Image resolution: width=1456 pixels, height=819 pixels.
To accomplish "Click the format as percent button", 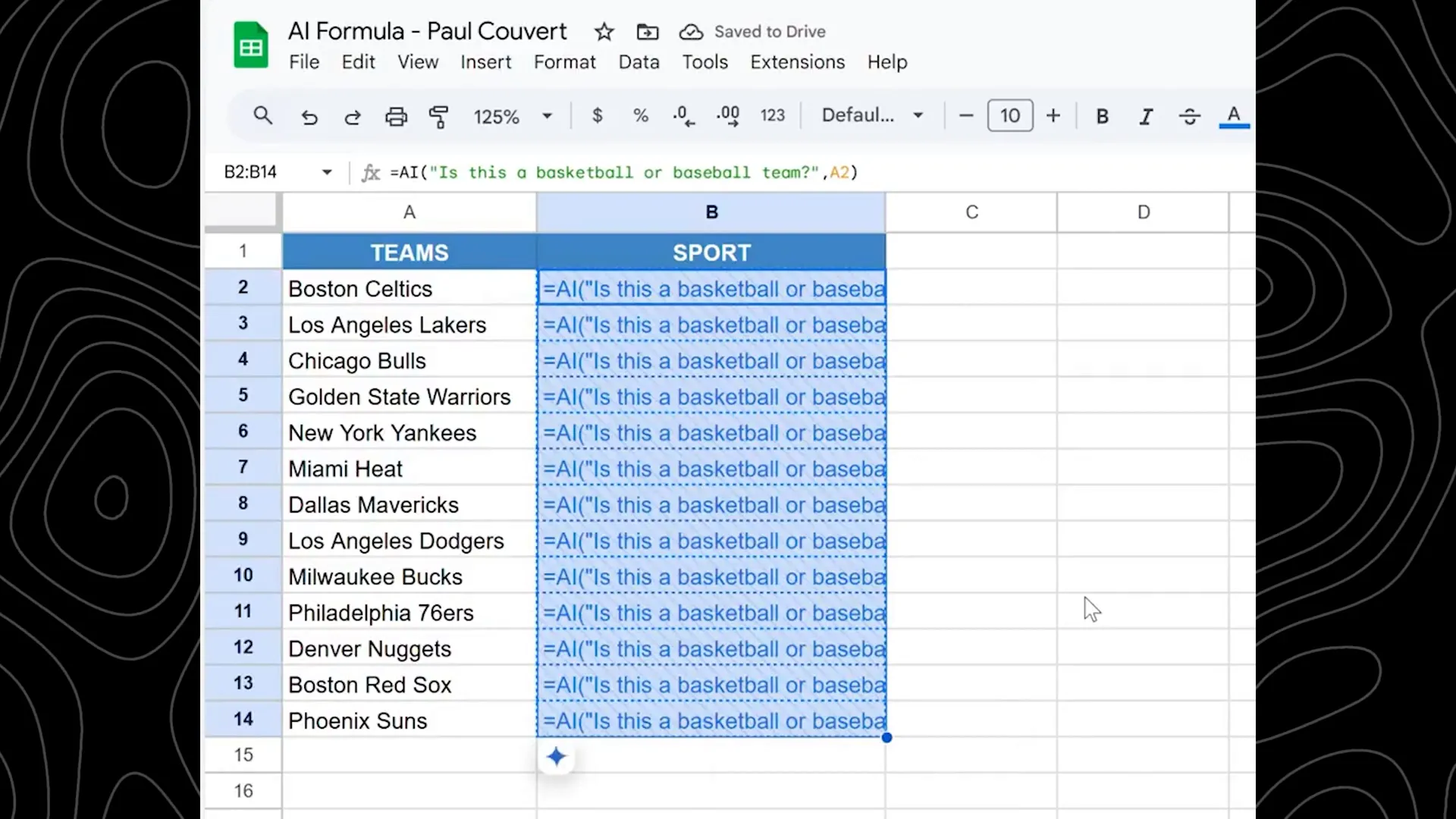I will tap(641, 115).
